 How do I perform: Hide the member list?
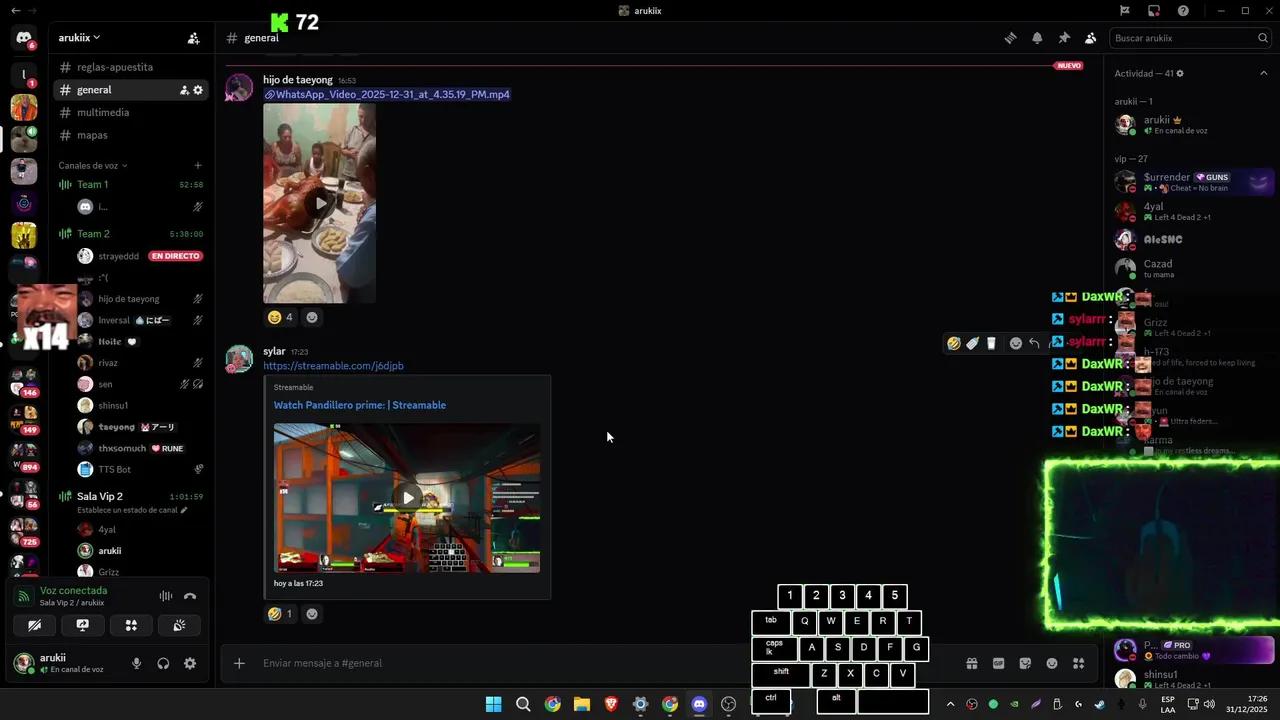tap(1091, 37)
